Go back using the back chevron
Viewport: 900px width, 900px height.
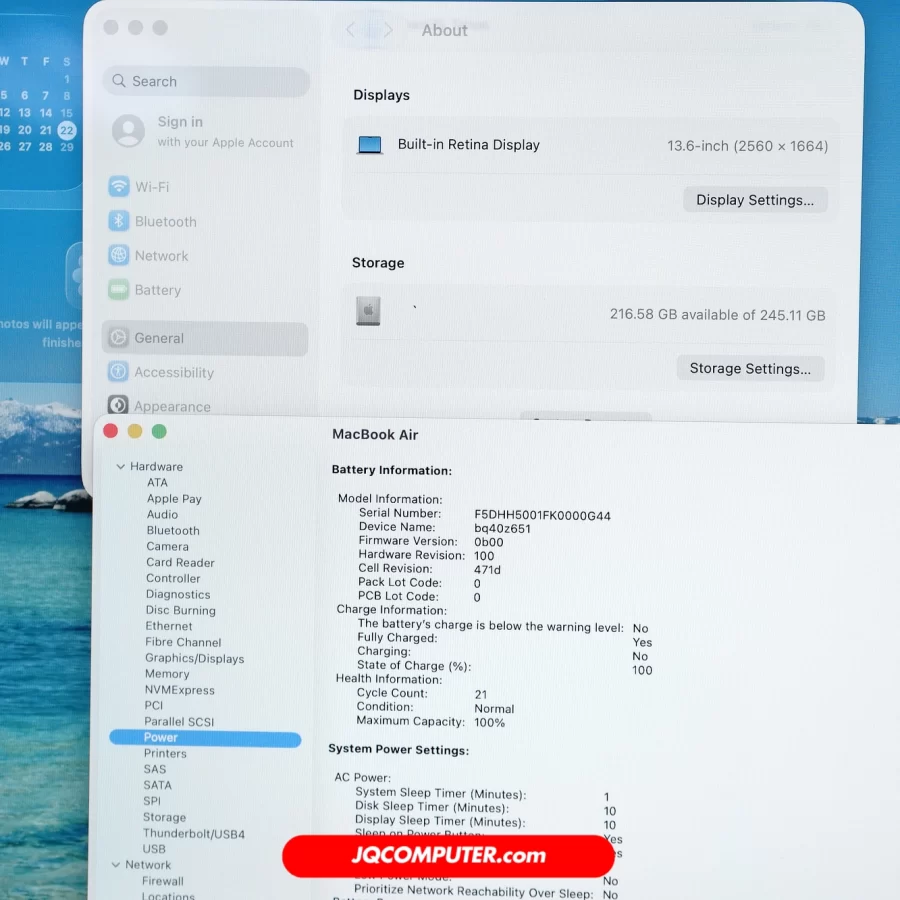tap(350, 30)
